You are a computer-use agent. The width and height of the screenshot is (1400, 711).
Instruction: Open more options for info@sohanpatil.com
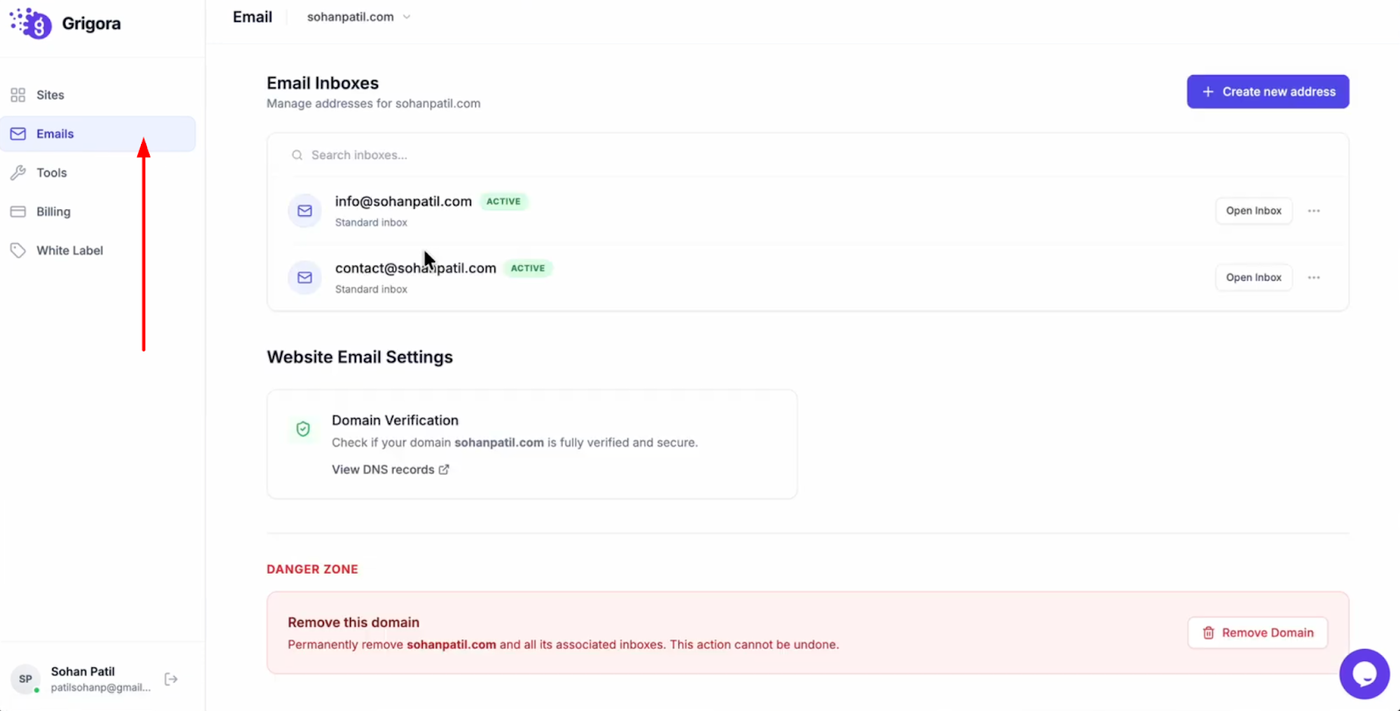pos(1314,211)
